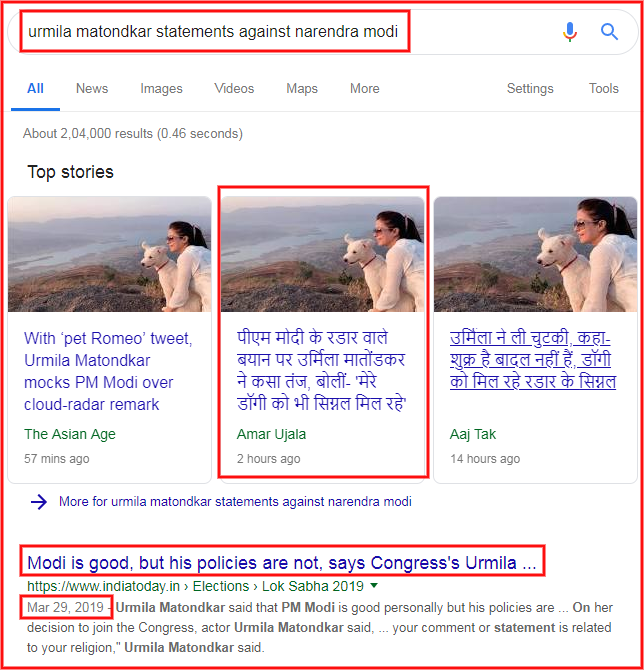Click the microphone voice search icon

pyautogui.click(x=570, y=32)
